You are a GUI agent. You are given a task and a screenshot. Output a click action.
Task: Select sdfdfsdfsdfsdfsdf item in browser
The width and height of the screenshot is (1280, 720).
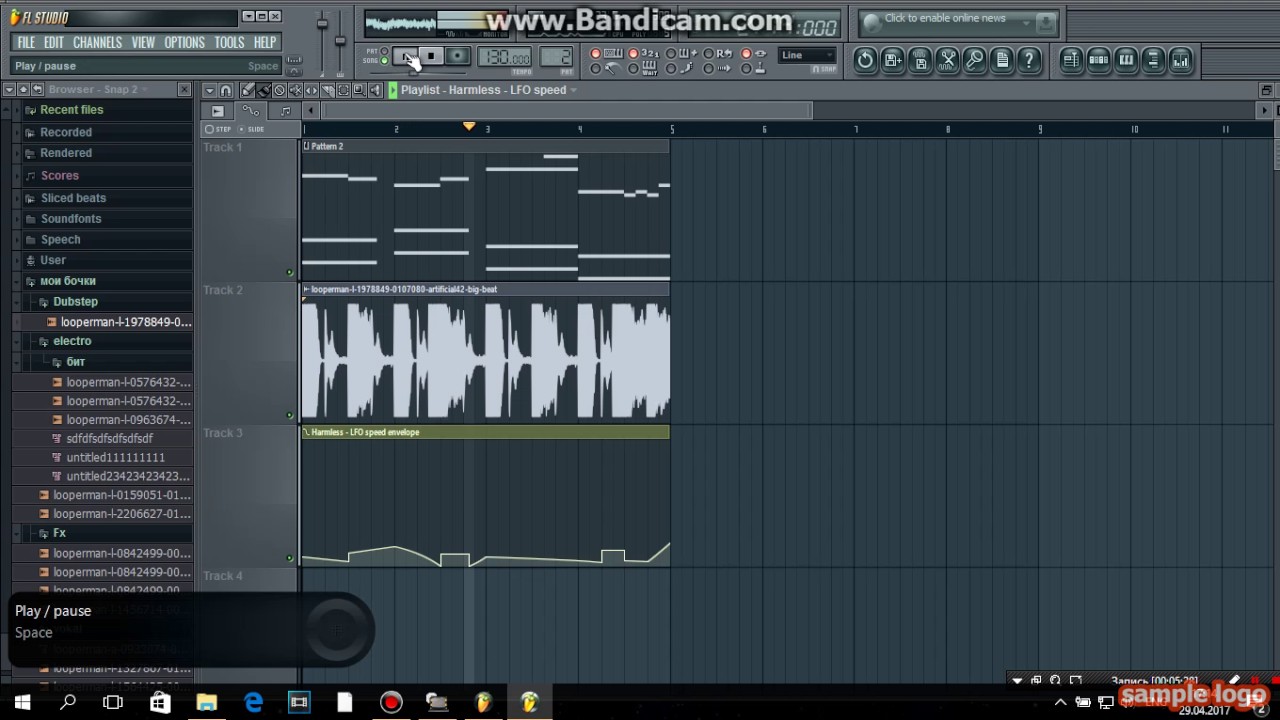pyautogui.click(x=109, y=438)
